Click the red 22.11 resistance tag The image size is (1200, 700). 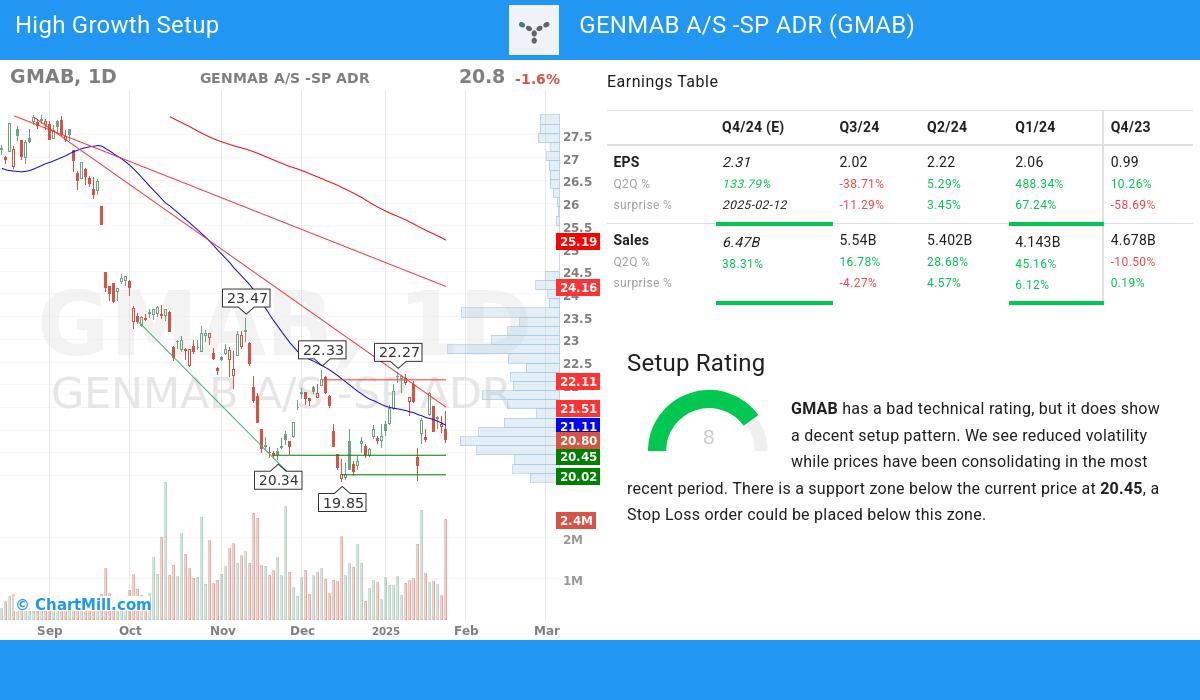pyautogui.click(x=578, y=382)
